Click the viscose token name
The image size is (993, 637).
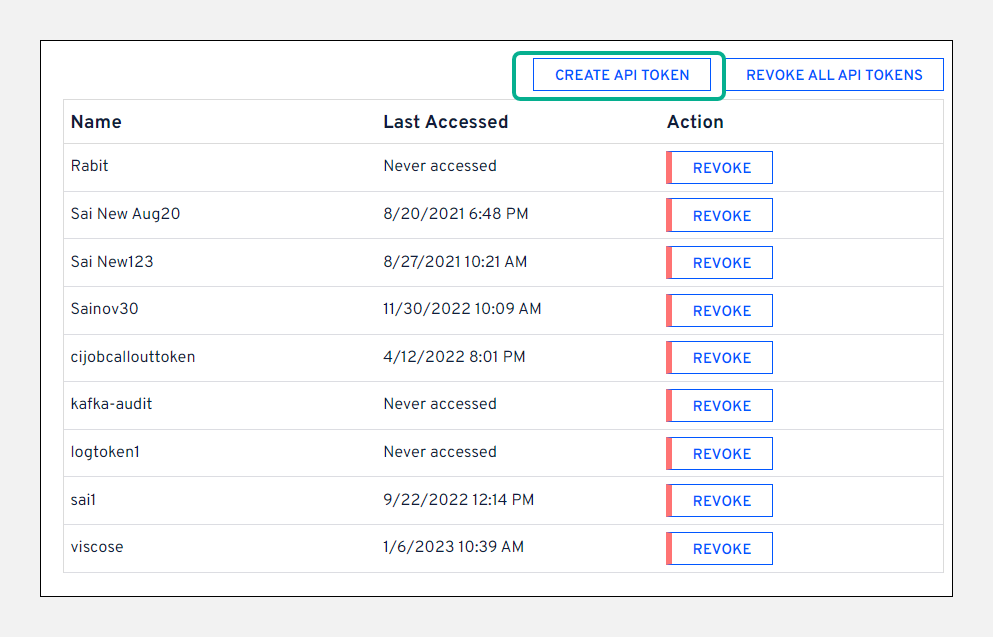97,547
